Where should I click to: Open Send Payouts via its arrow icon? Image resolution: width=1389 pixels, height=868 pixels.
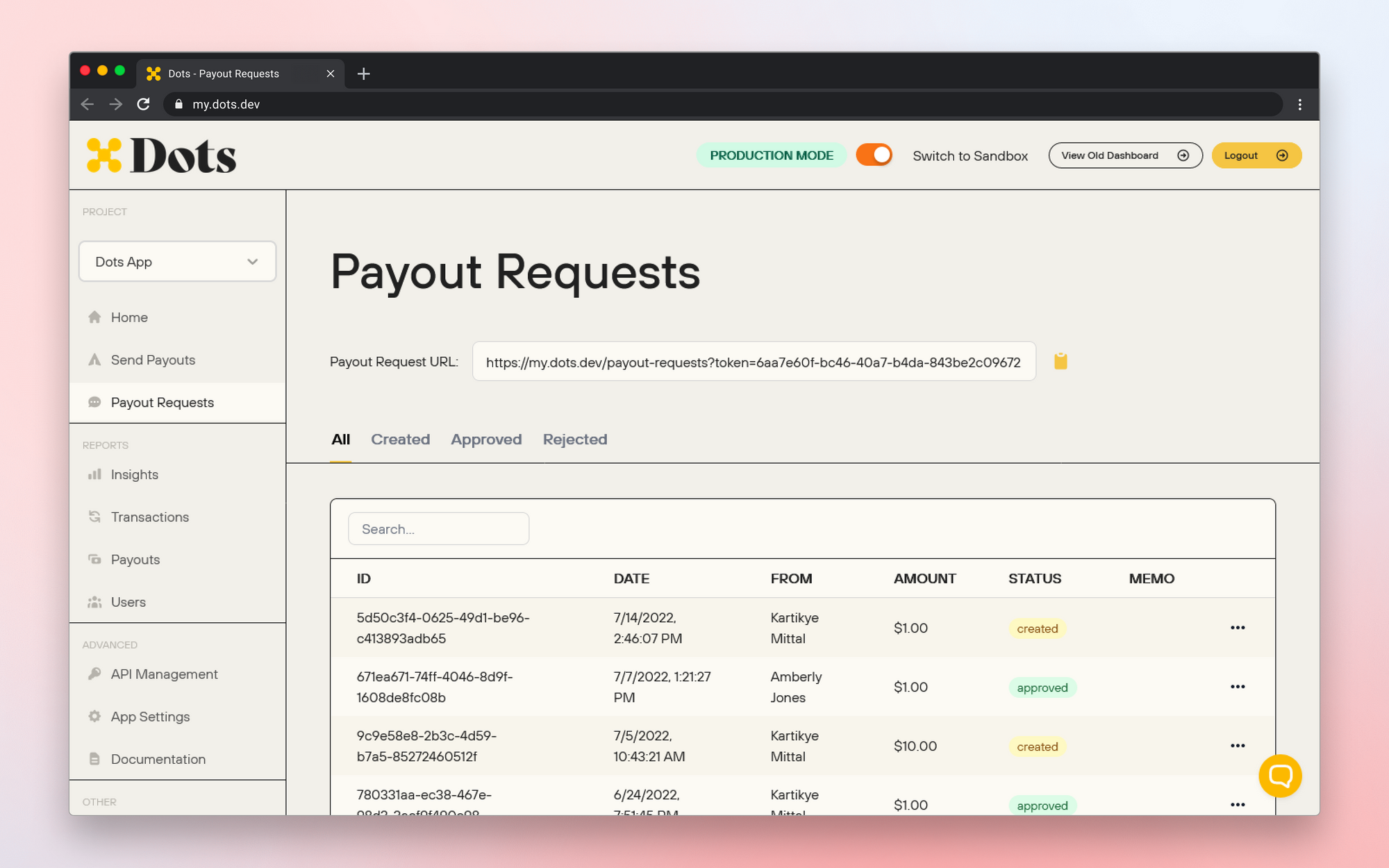94,360
